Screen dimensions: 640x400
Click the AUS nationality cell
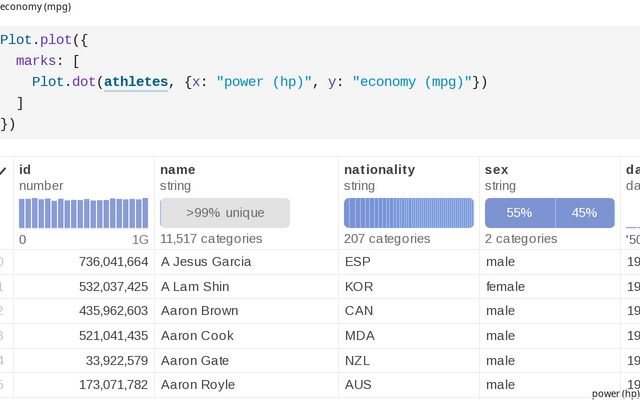[x=358, y=384]
